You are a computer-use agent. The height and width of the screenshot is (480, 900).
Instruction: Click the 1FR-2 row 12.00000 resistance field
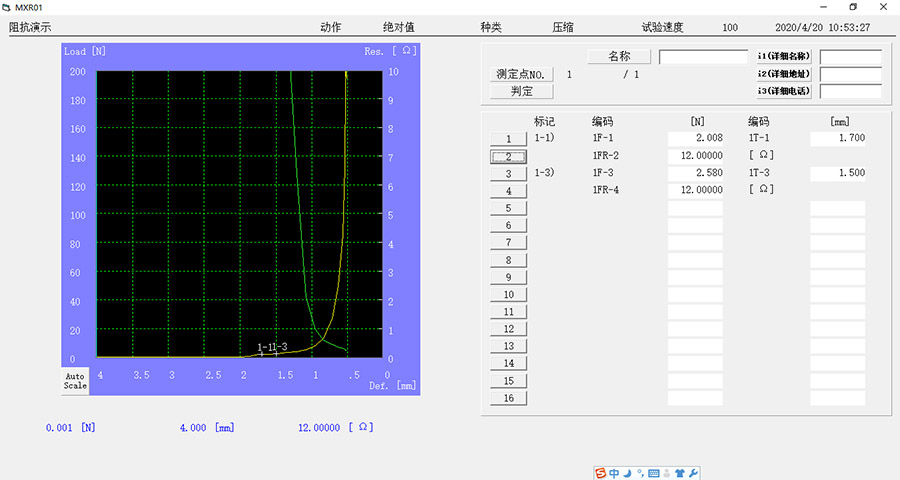point(695,156)
